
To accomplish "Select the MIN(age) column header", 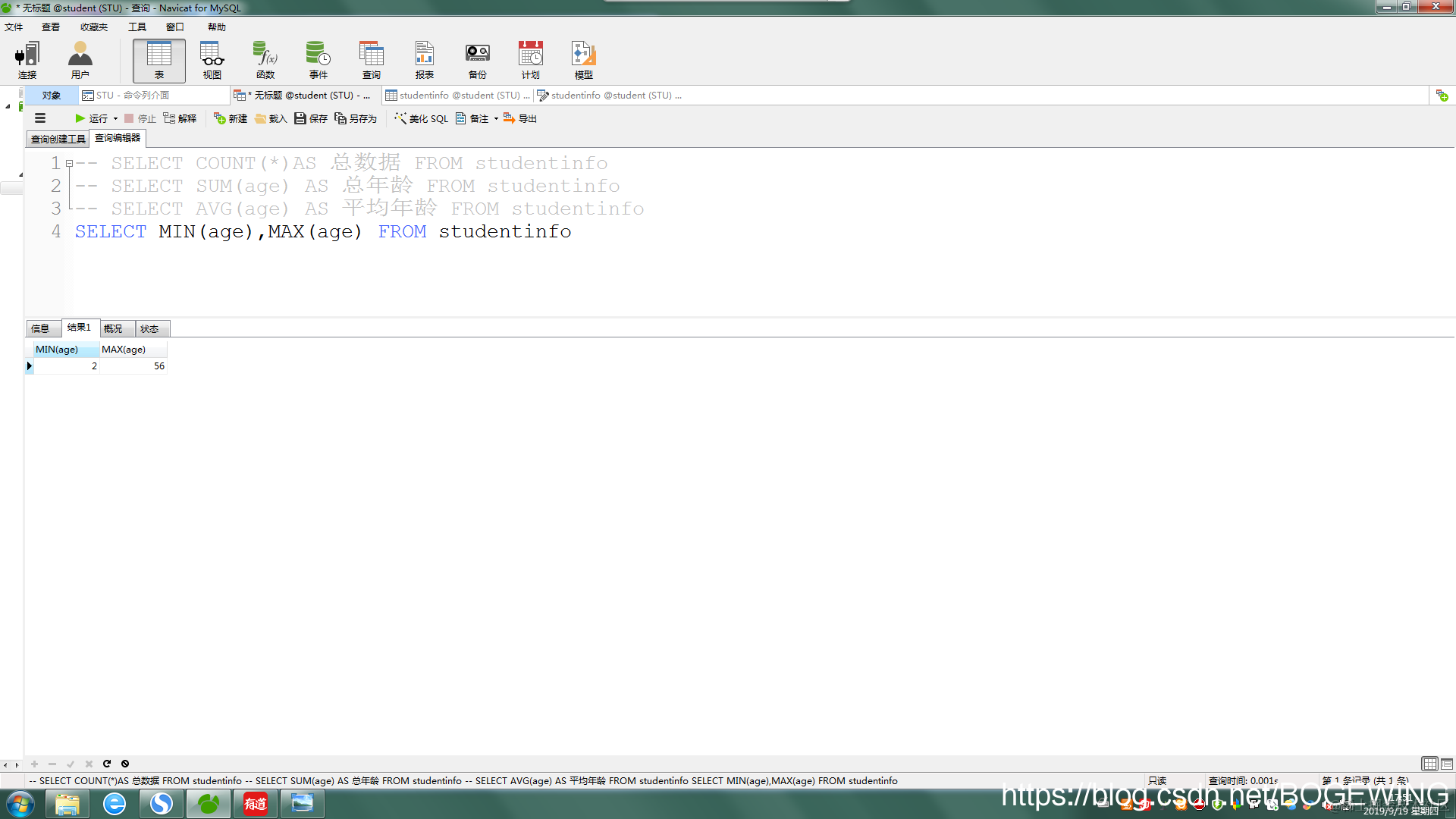I will tap(57, 350).
